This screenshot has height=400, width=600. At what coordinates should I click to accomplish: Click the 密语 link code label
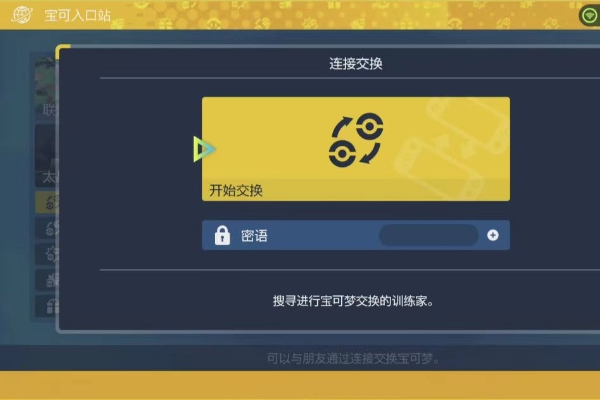(254, 236)
